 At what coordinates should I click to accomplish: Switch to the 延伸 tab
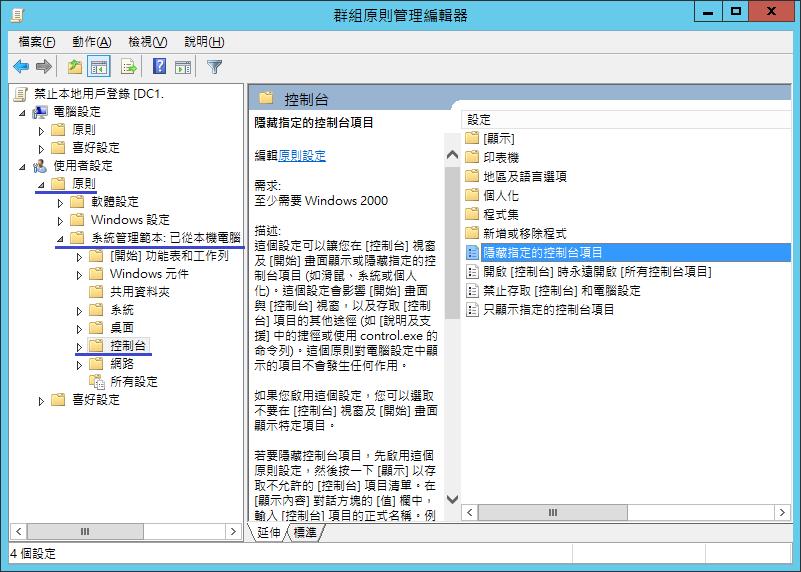coord(269,532)
